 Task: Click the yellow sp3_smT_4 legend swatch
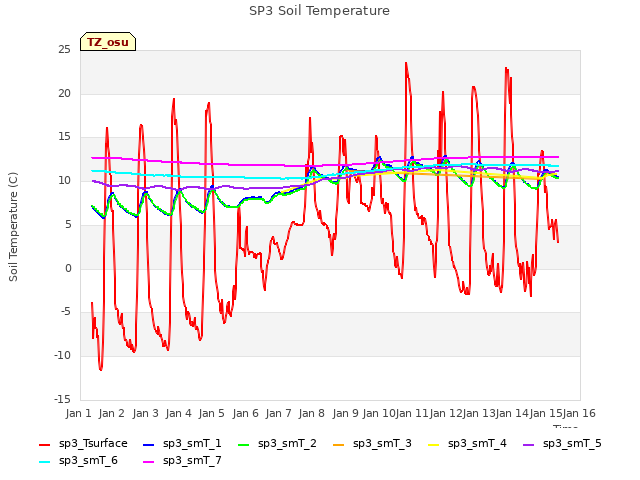tap(434, 444)
